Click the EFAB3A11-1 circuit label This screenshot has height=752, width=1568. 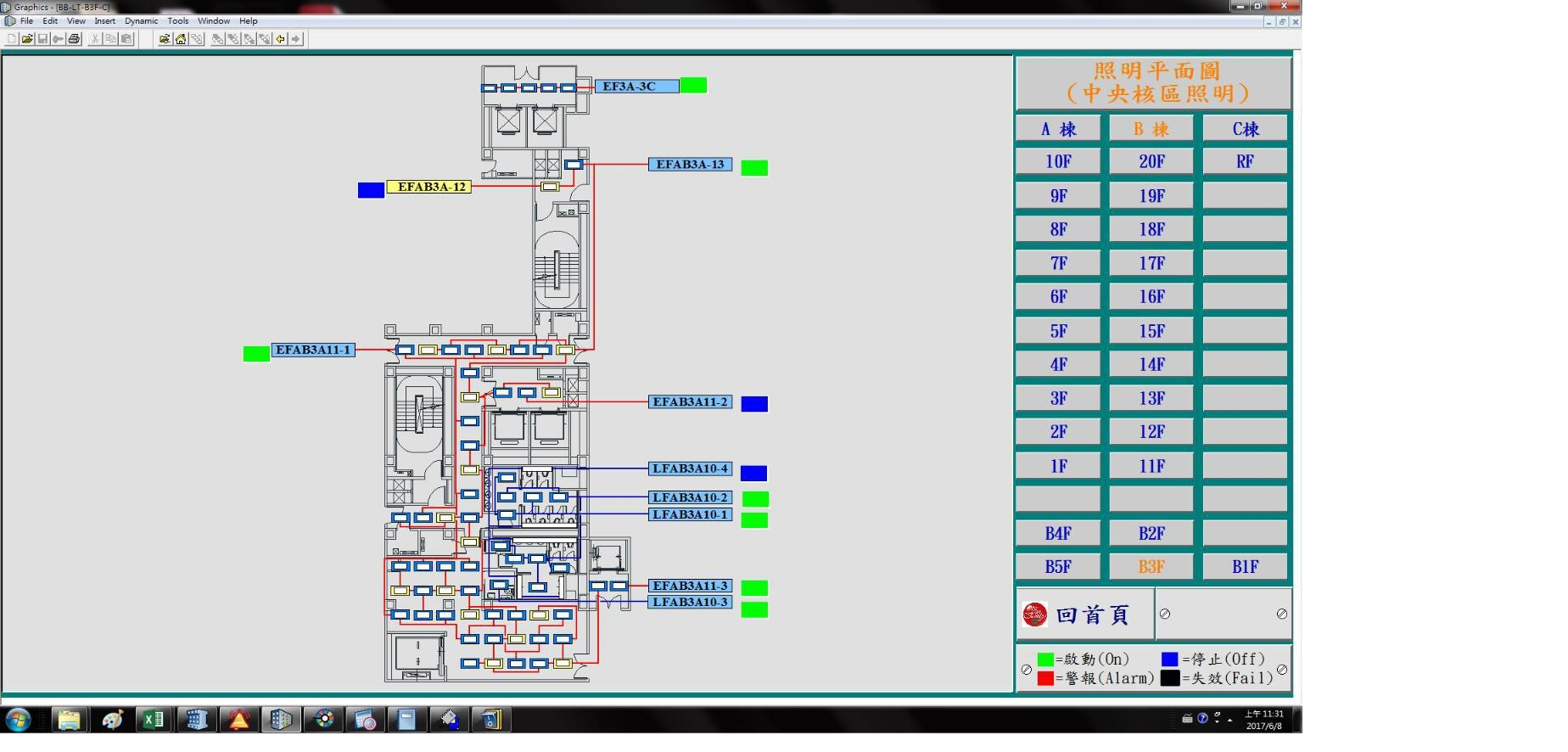313,350
